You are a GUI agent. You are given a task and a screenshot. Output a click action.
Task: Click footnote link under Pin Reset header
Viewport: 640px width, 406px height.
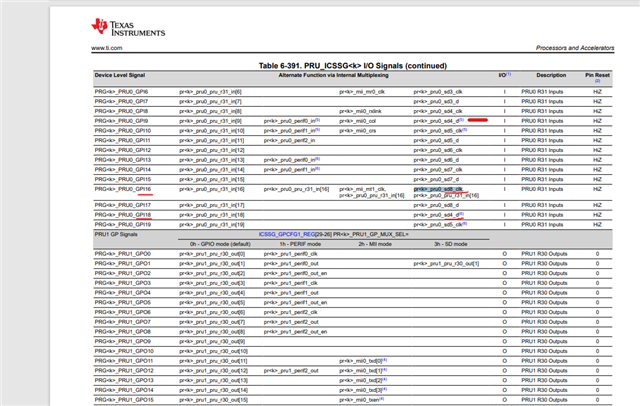(597, 81)
